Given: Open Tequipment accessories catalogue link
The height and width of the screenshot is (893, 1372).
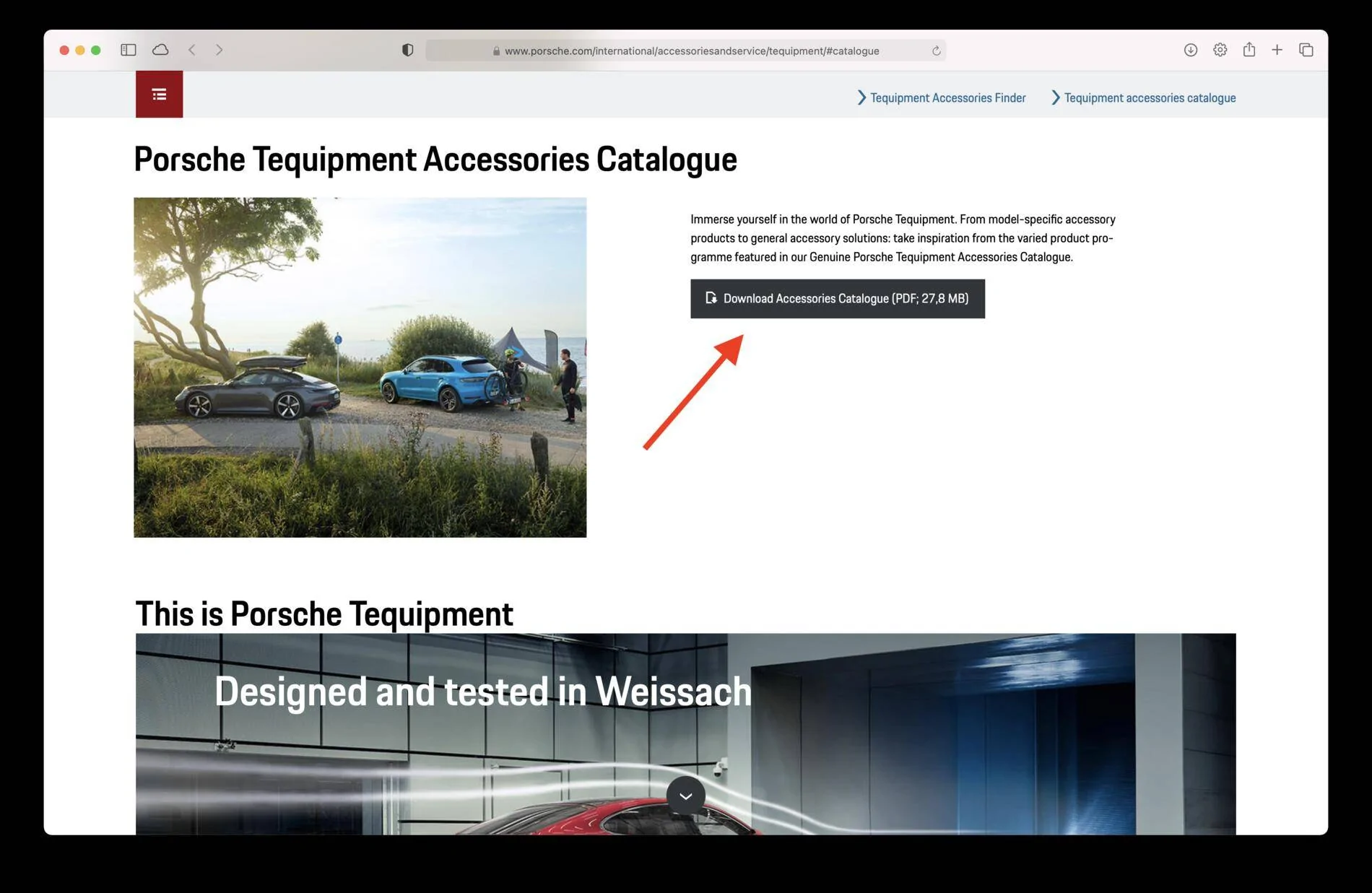Looking at the screenshot, I should 1143,97.
